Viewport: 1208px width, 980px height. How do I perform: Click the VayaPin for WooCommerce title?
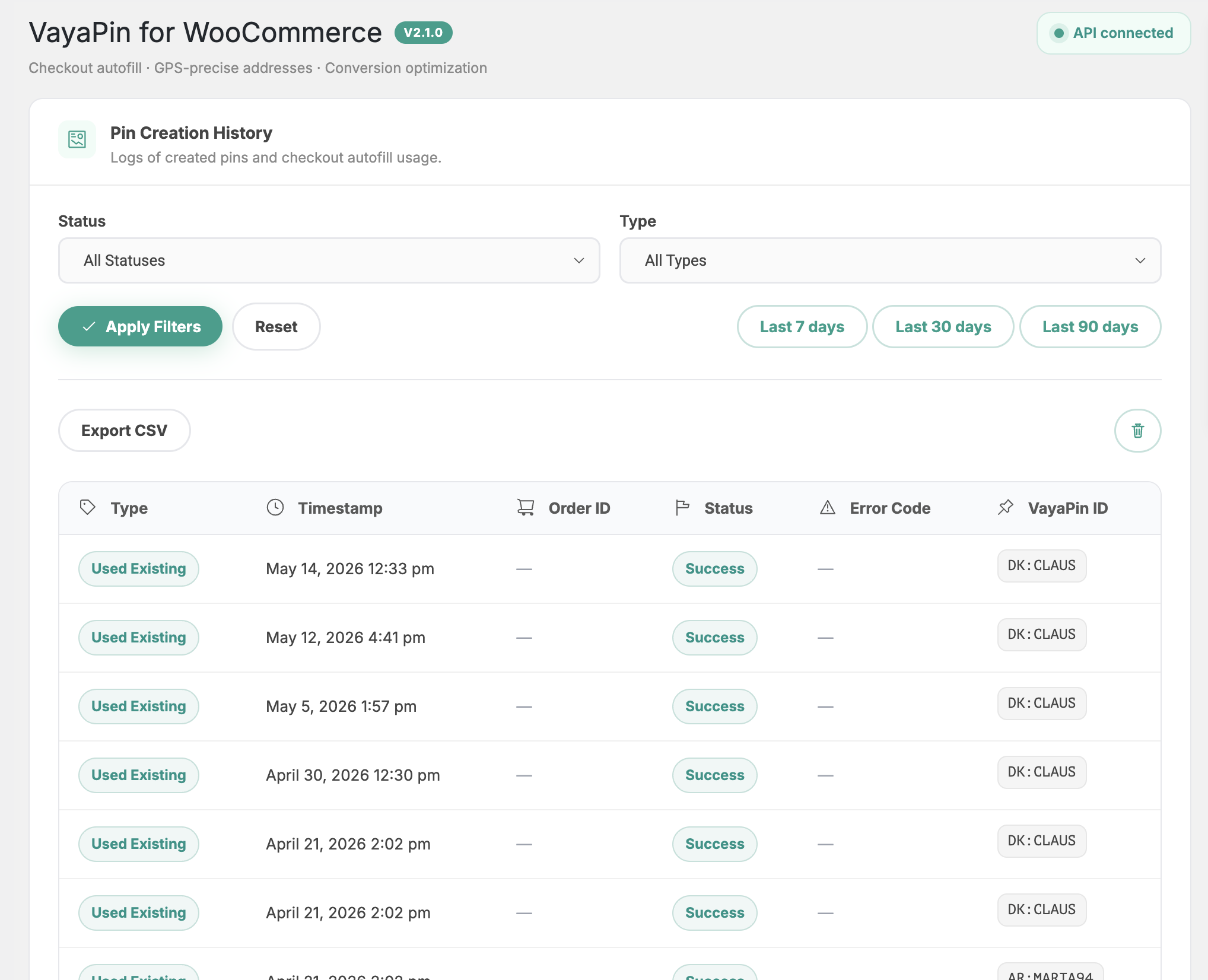coord(205,32)
